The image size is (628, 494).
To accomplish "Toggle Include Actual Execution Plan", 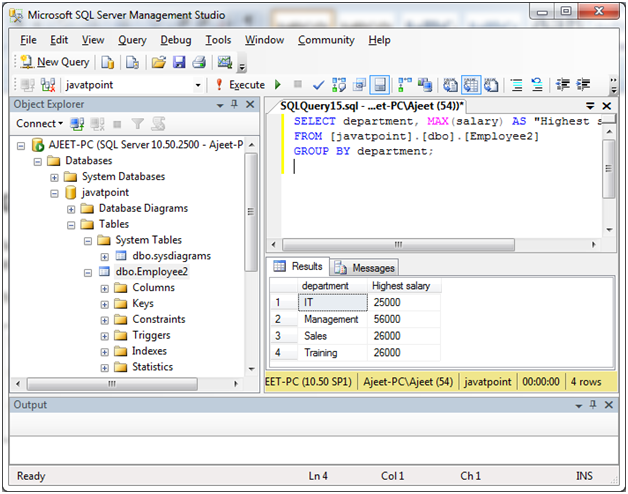I will pos(405,85).
